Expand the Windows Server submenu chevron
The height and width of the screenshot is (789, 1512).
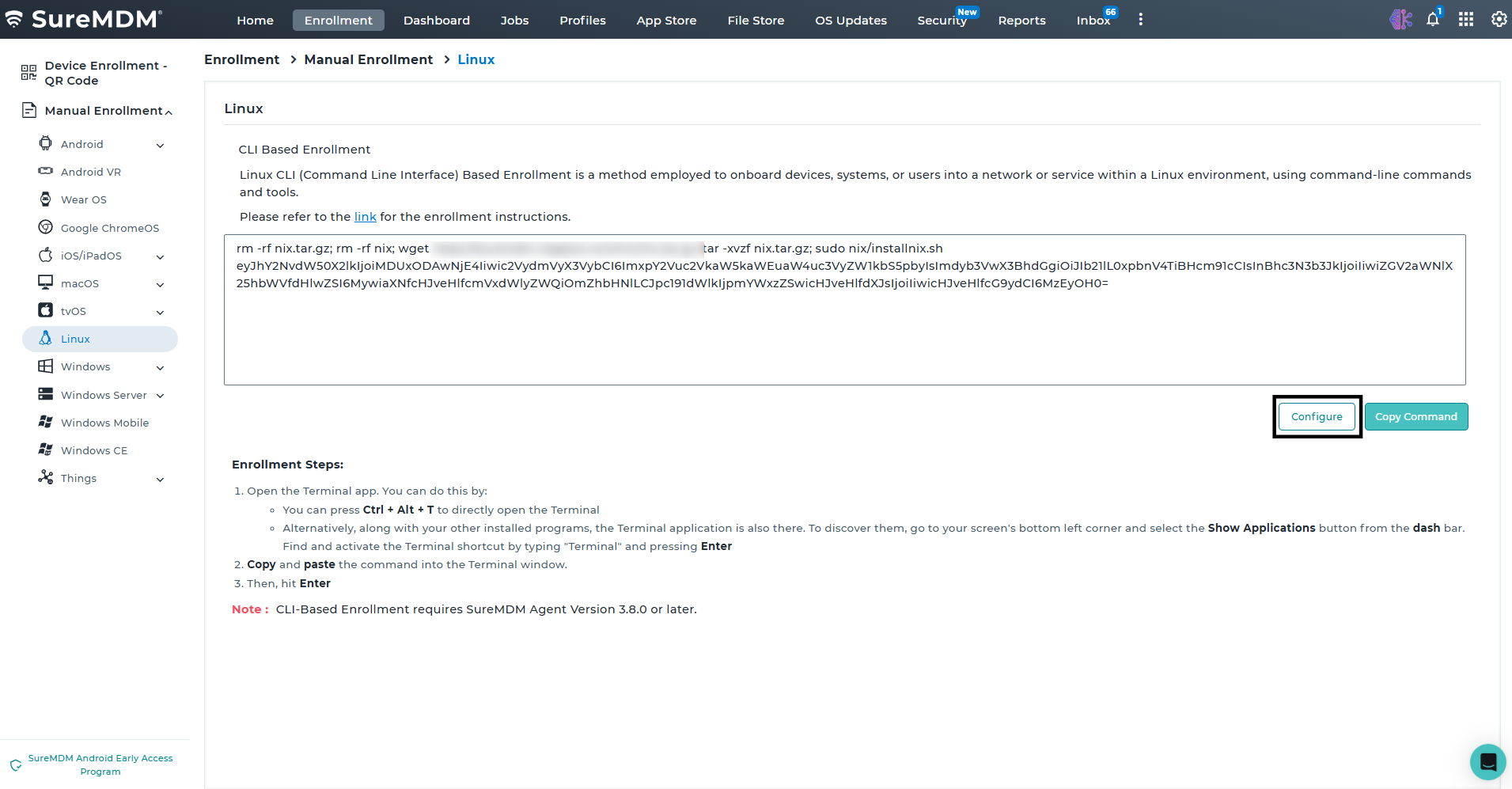[x=161, y=396]
